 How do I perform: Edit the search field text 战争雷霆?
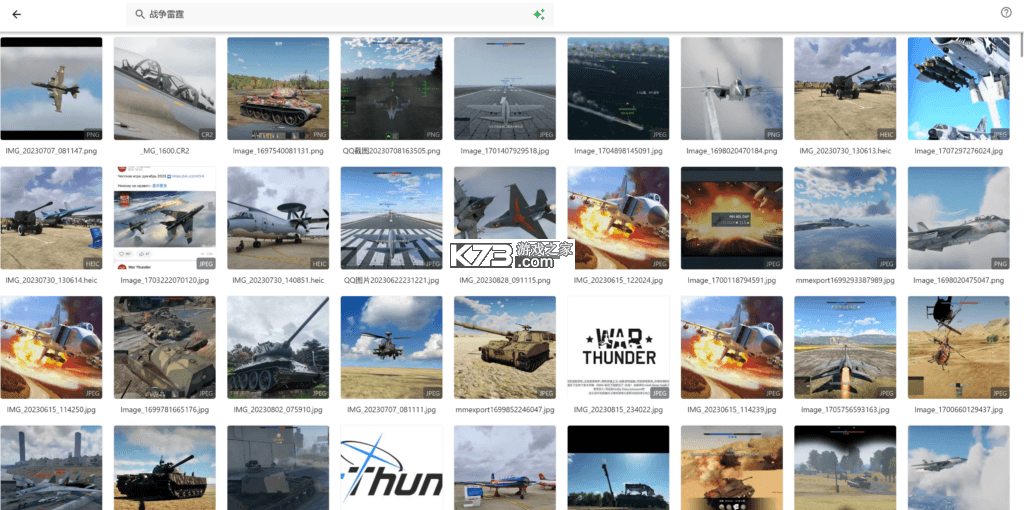(166, 14)
